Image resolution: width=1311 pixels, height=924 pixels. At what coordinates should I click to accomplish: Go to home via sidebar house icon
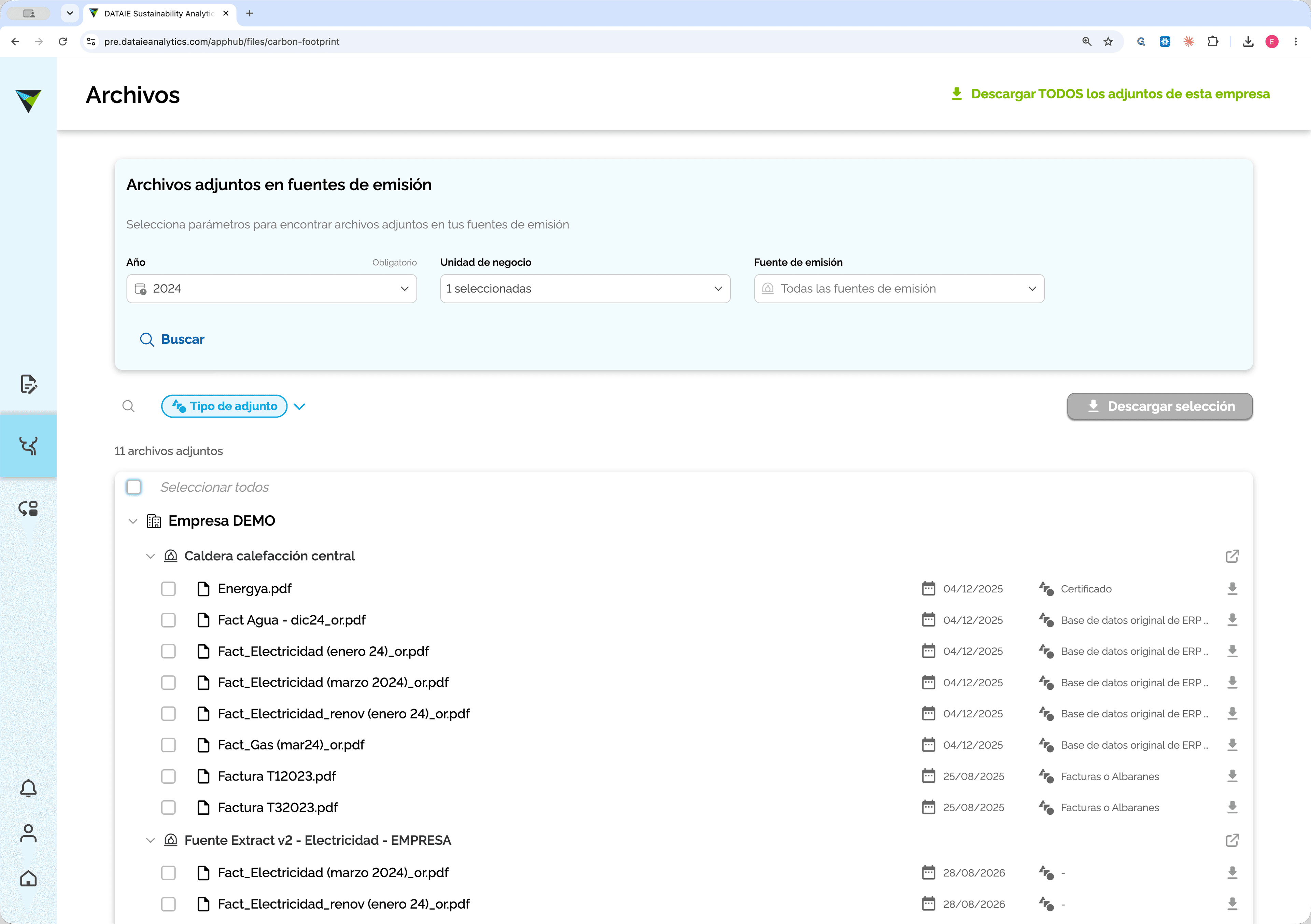tap(28, 878)
